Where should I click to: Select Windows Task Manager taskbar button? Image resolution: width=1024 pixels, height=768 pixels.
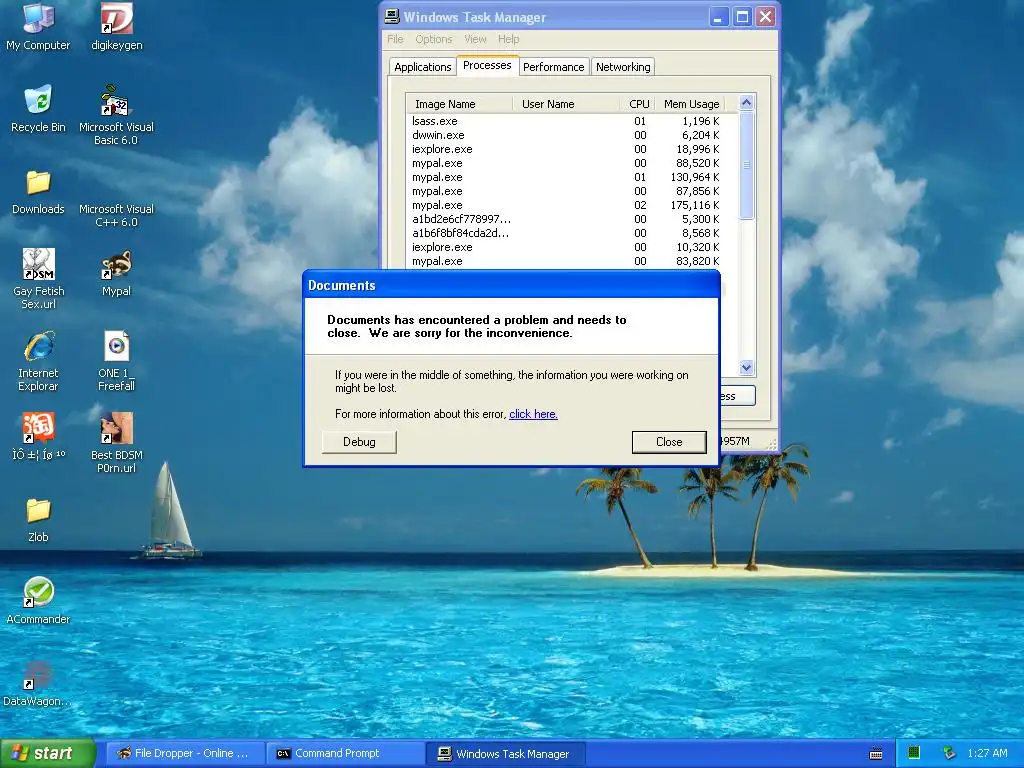point(505,753)
